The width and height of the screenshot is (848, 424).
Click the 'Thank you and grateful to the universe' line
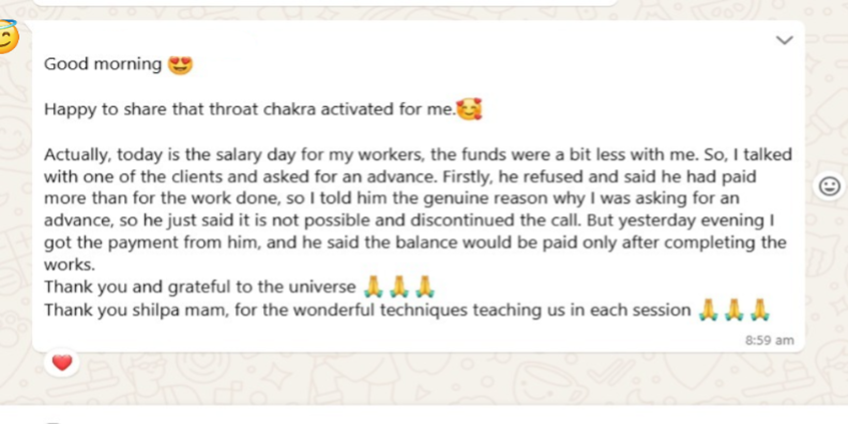click(x=200, y=288)
